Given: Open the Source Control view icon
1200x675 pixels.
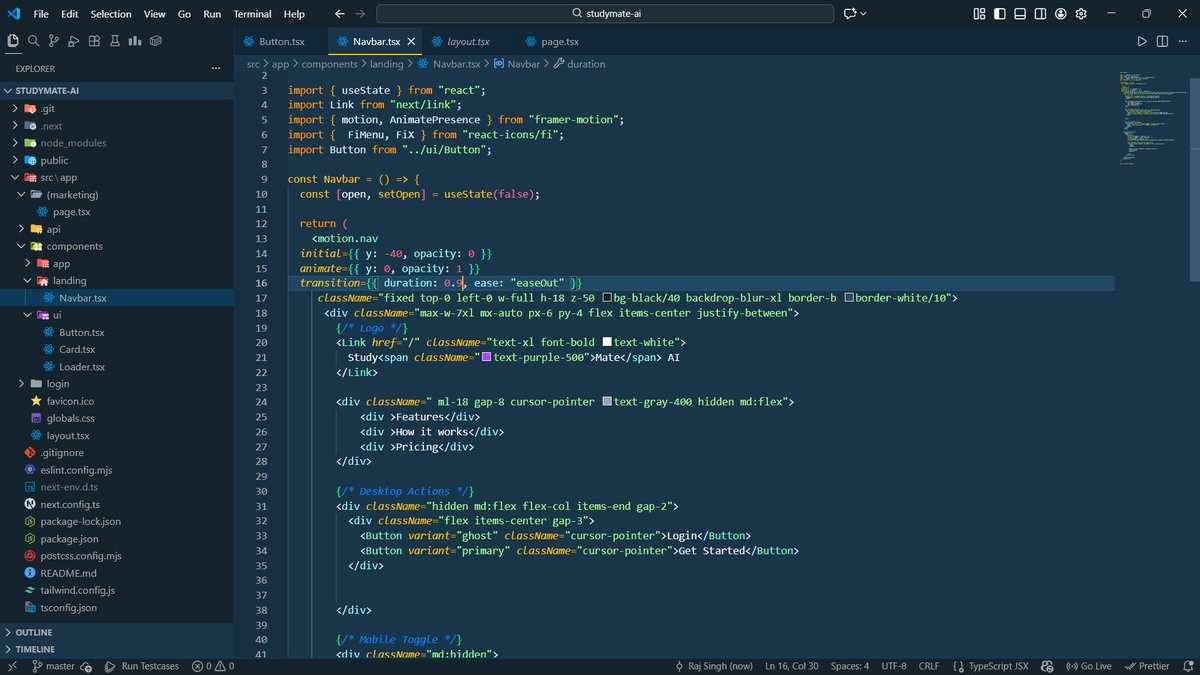Looking at the screenshot, I should [53, 41].
